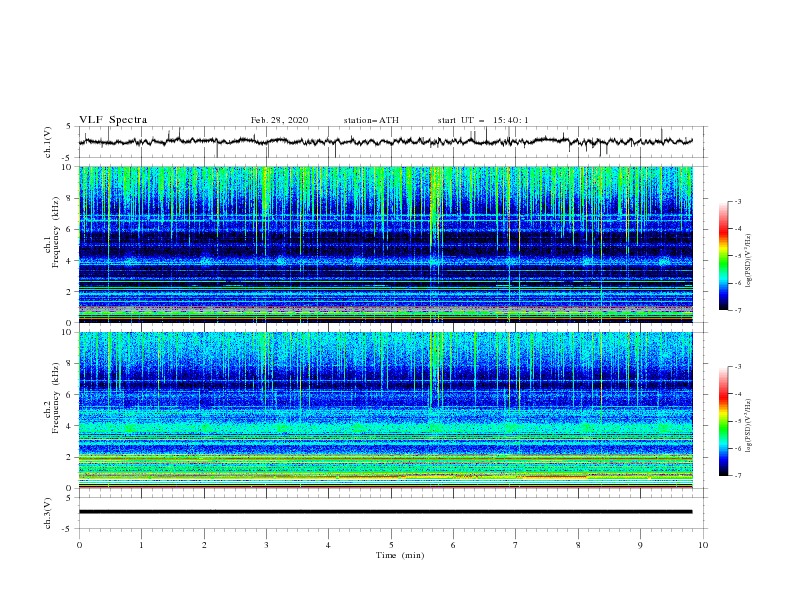Click the ch.1 voltage waveform trace
Screen dimensions: 792x612
[385, 141]
